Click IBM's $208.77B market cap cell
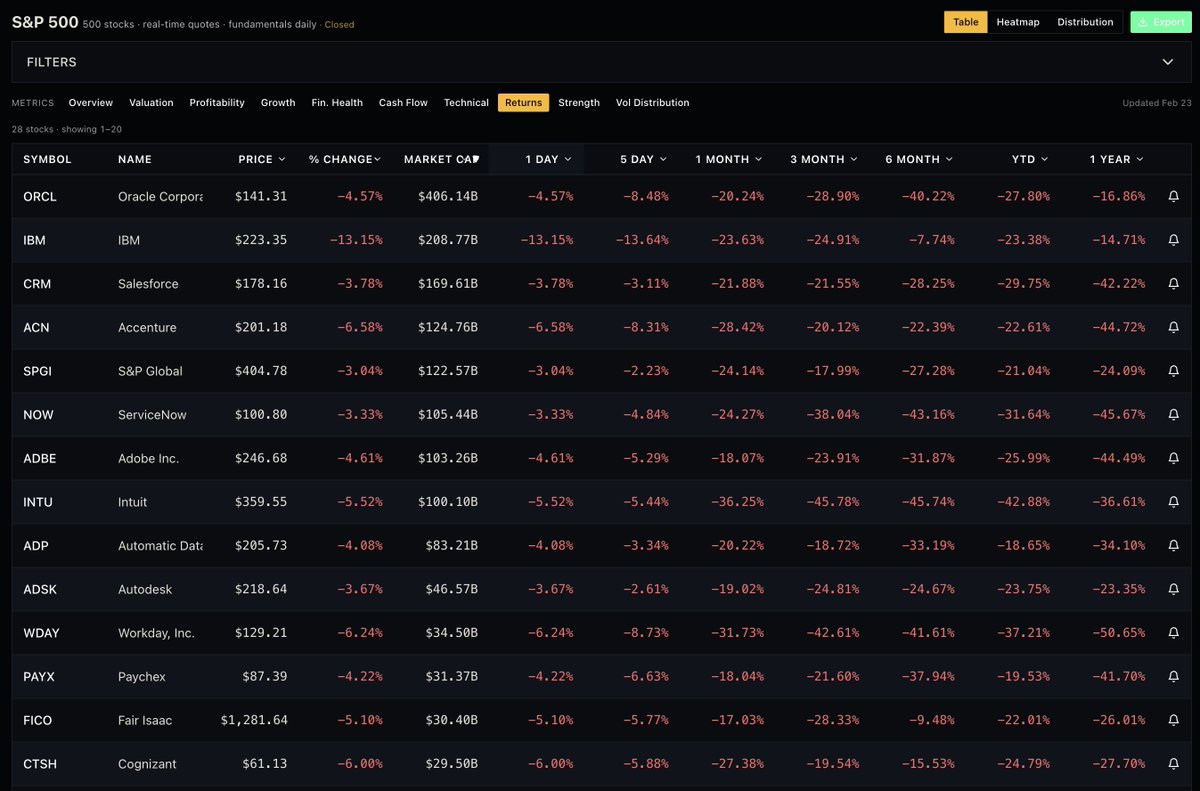The width and height of the screenshot is (1200, 791). (447, 240)
